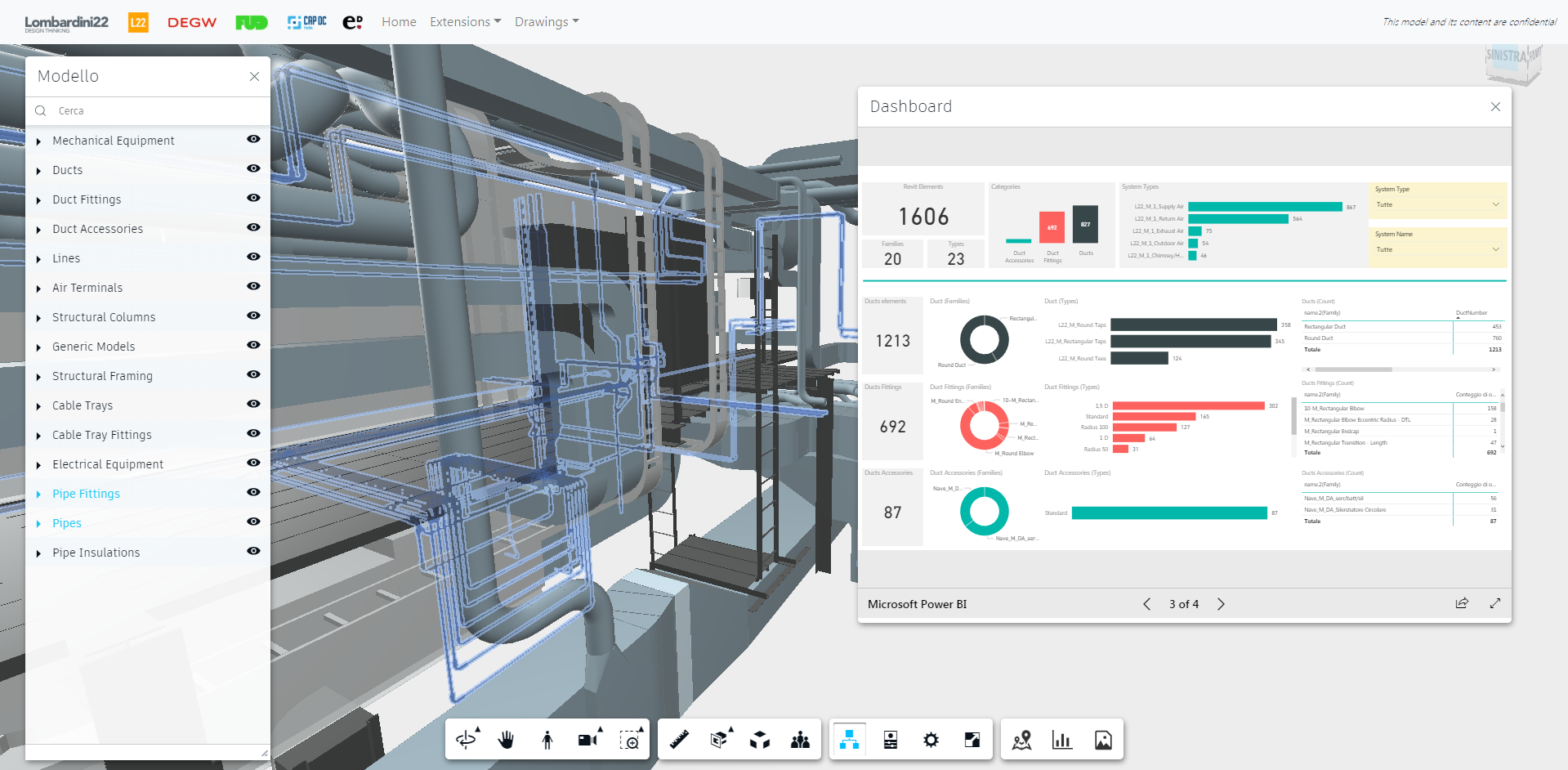Open viewer Settings gear
Viewport: 1568px width, 770px height.
(x=931, y=740)
